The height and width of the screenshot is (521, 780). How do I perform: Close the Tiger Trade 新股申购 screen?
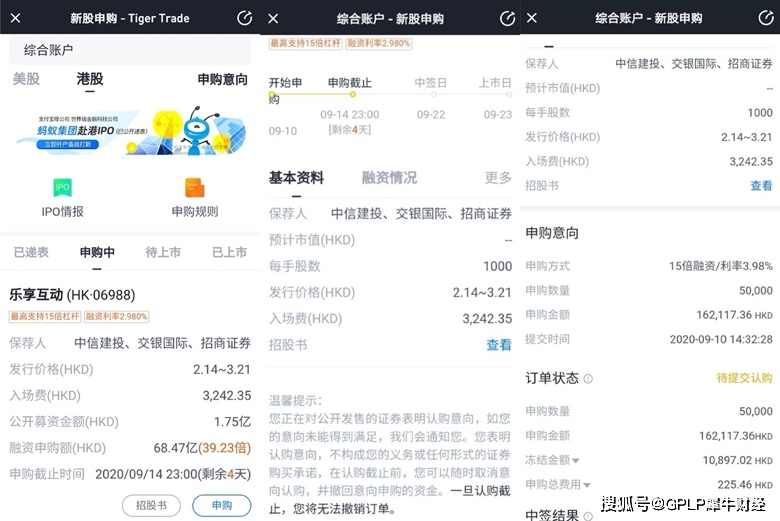[x=15, y=18]
